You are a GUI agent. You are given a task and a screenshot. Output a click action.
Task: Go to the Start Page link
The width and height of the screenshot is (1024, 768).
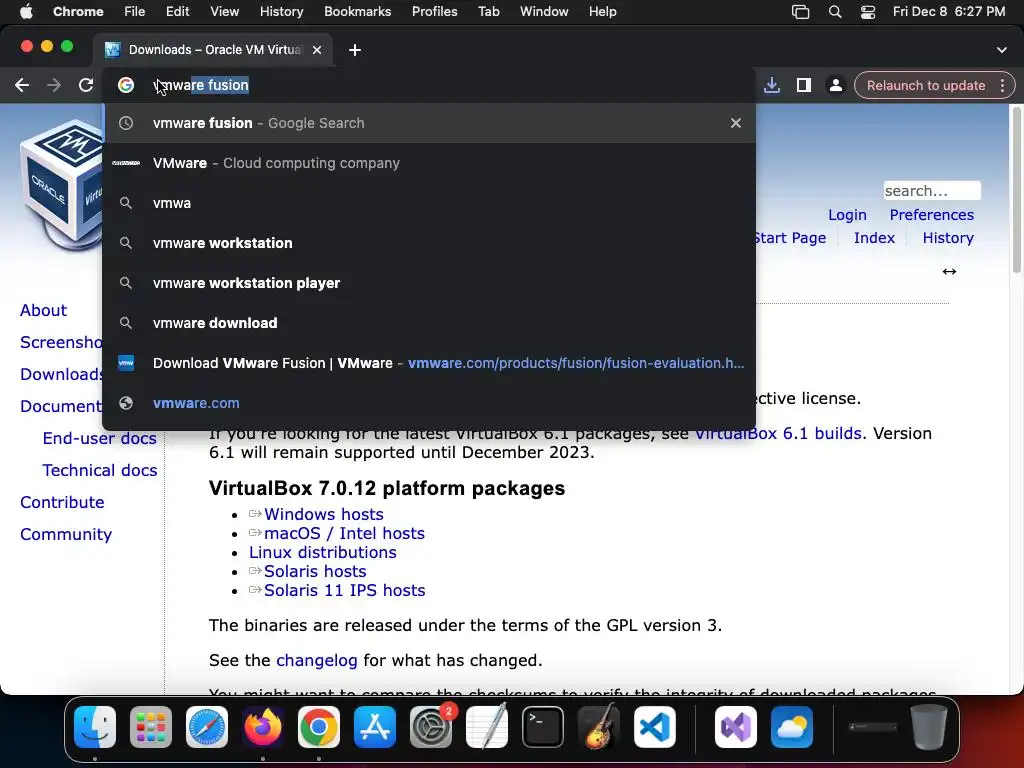tap(790, 238)
